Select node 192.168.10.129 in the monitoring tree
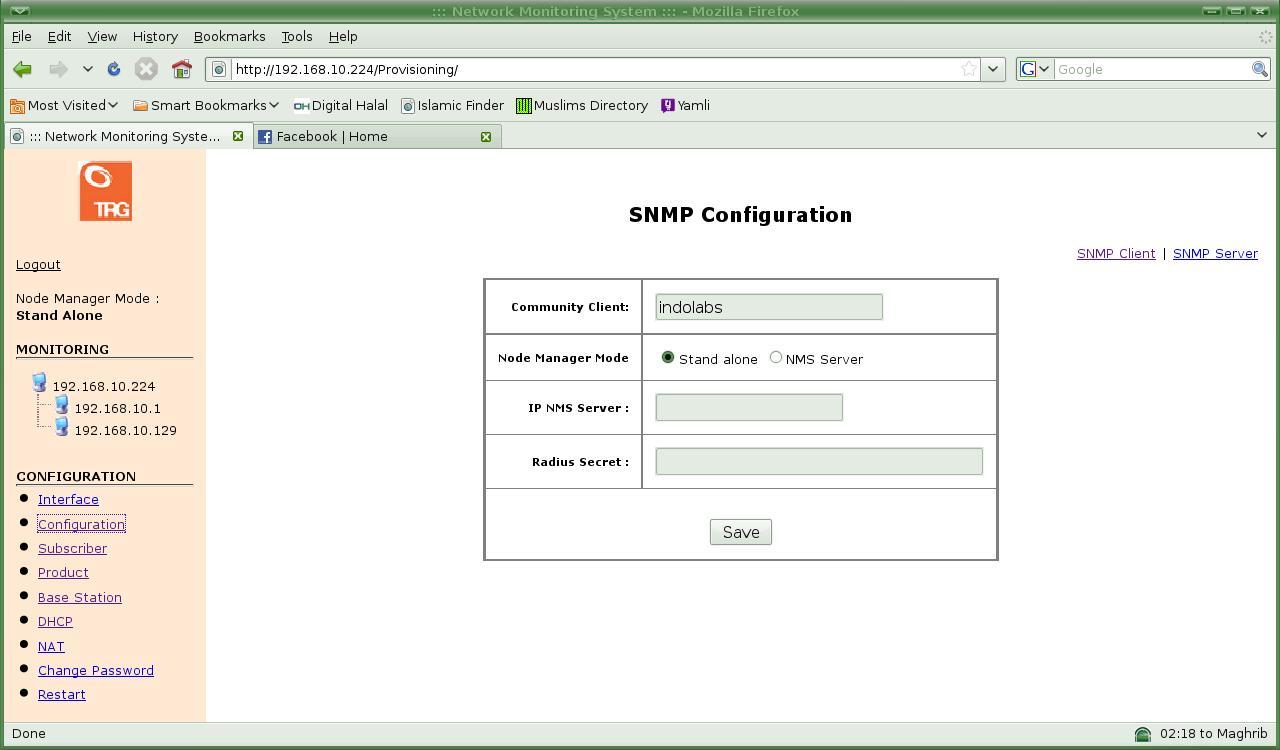This screenshot has width=1280, height=750. click(125, 430)
